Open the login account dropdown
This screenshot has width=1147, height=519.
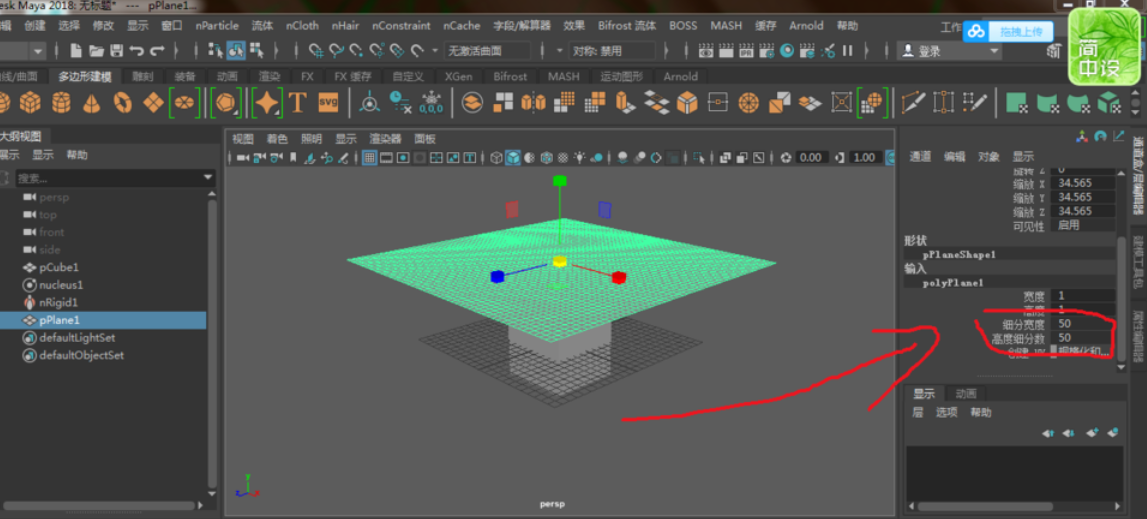(949, 51)
